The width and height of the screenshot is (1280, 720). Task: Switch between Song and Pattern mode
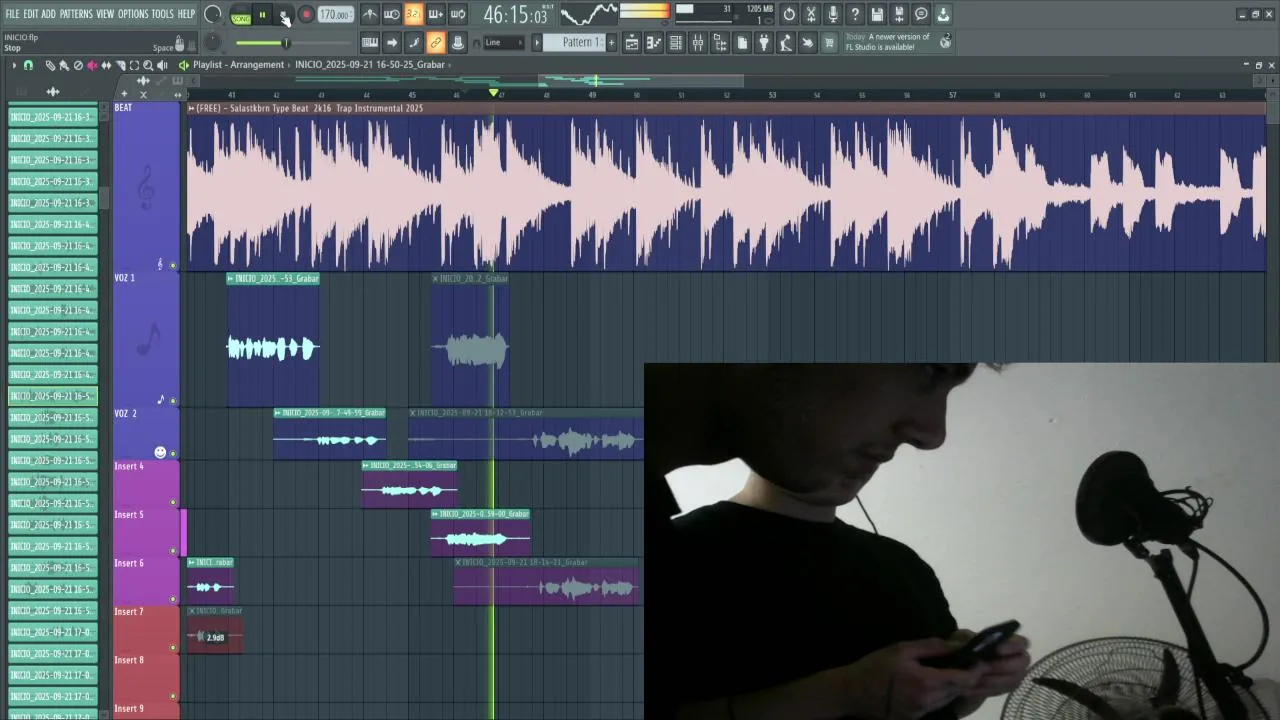tap(241, 15)
